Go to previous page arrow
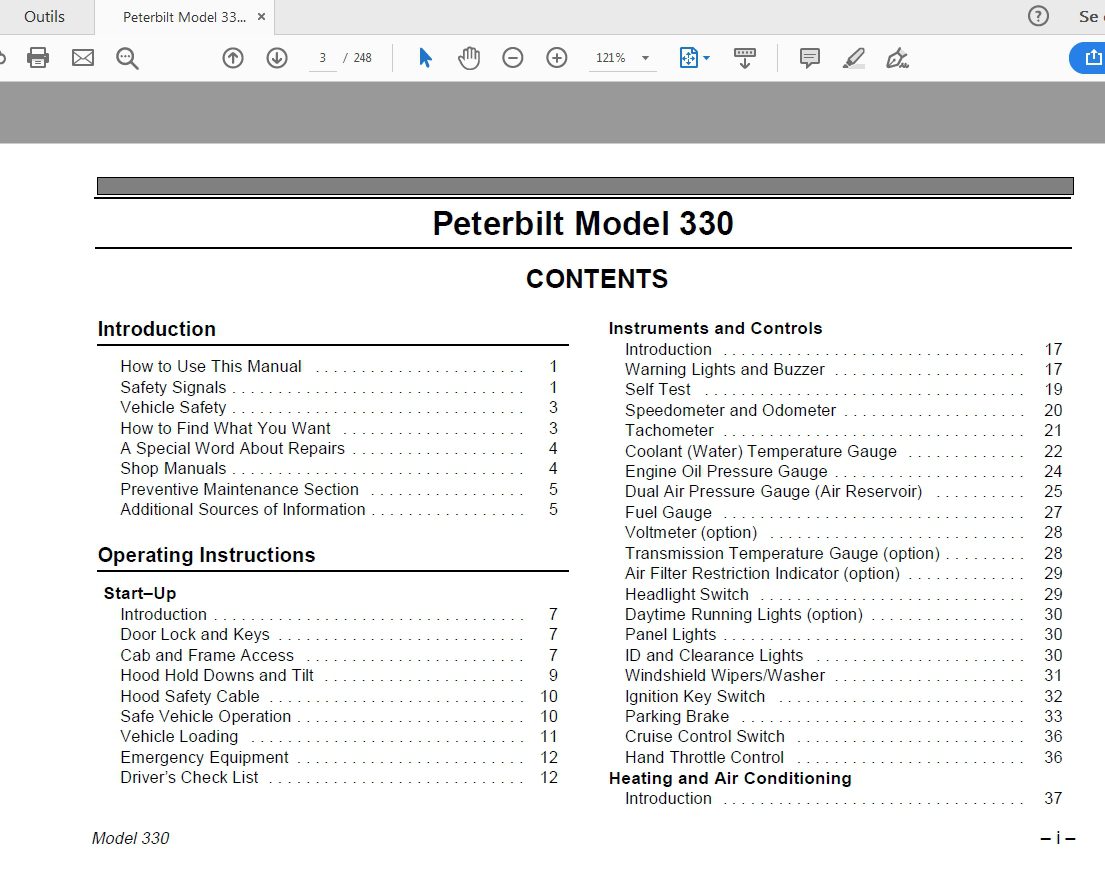 [x=233, y=58]
